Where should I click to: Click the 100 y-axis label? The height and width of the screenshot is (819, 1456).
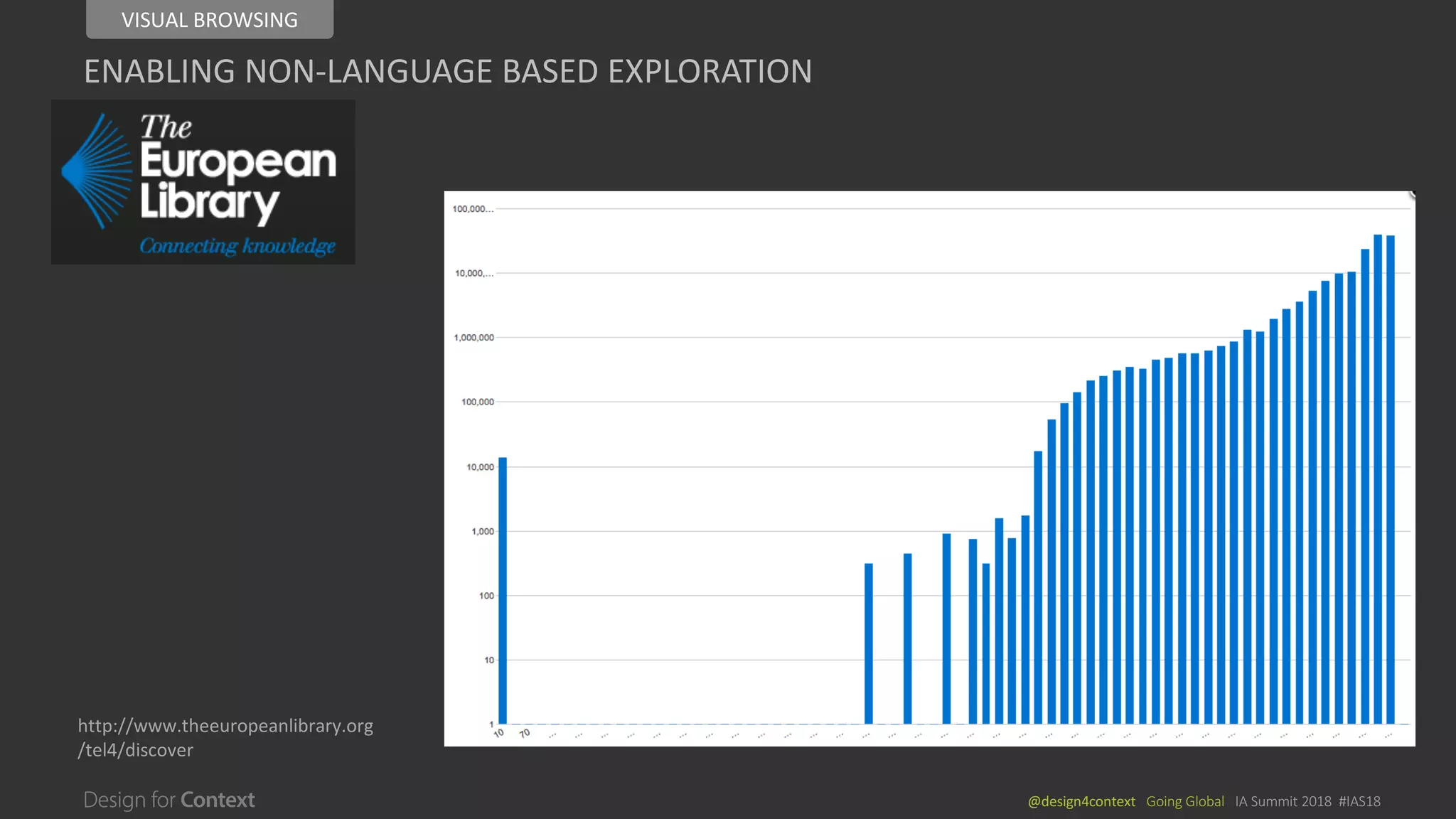tap(486, 596)
